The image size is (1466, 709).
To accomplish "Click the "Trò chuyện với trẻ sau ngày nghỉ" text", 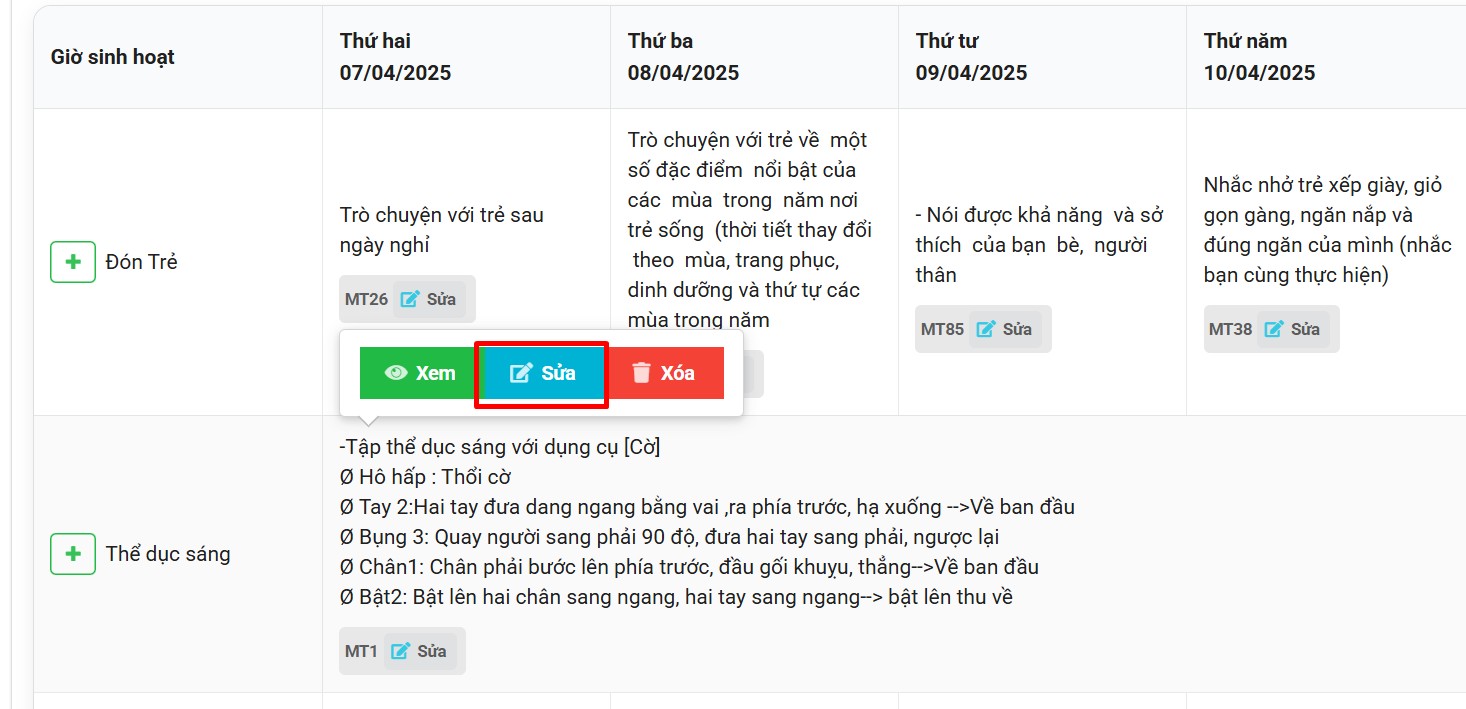I will click(441, 229).
